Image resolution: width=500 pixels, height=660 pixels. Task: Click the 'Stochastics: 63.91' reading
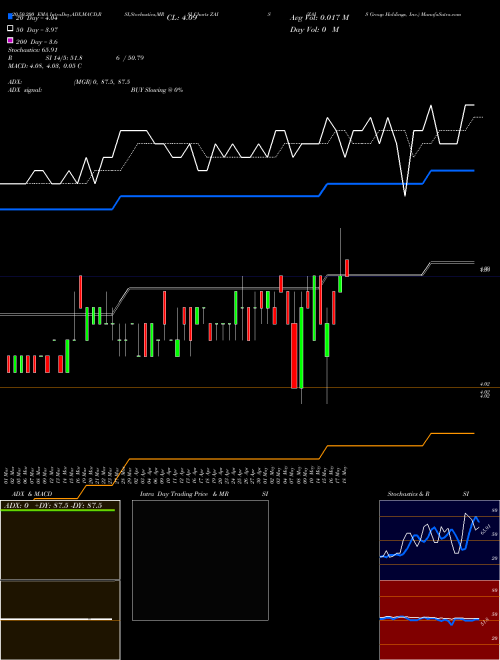32,50
